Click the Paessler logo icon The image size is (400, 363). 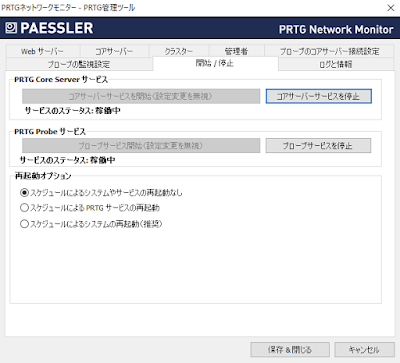coord(11,28)
